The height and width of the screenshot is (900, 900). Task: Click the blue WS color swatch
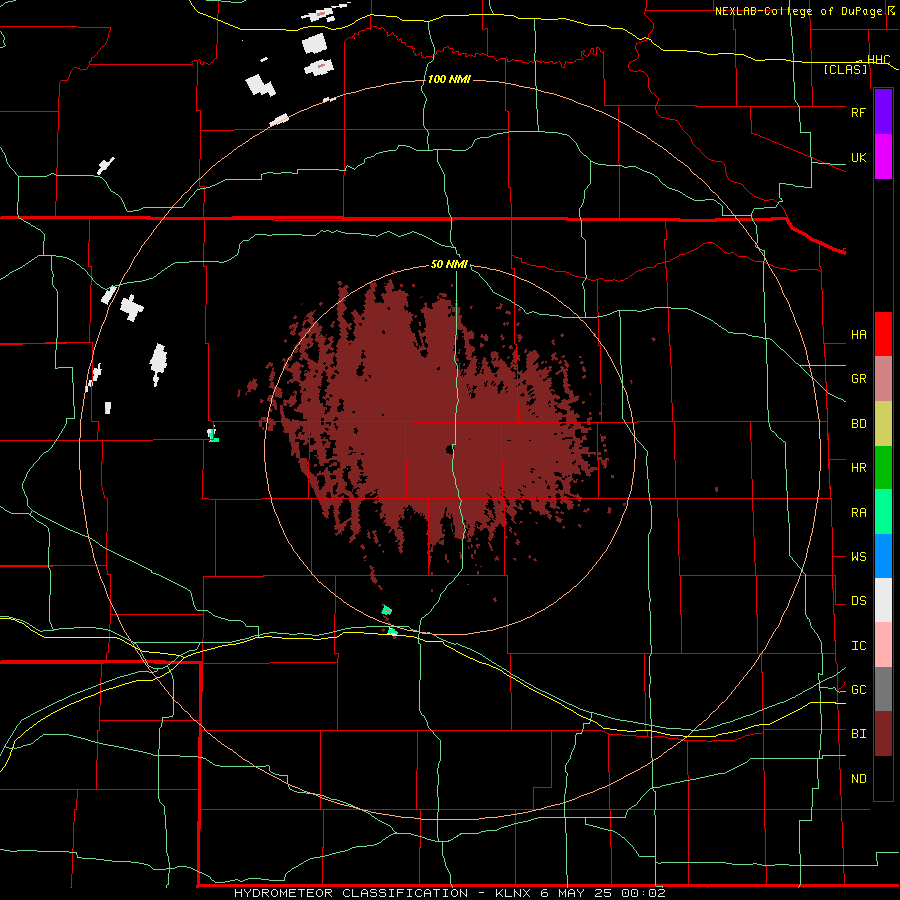[883, 556]
